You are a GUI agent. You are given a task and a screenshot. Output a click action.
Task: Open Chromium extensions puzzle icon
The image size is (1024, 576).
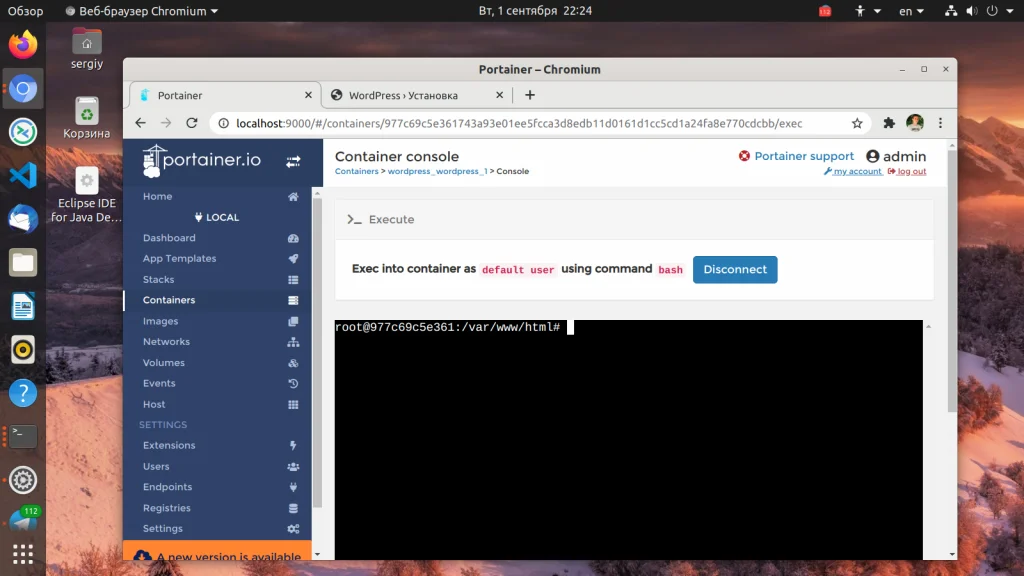coord(889,123)
